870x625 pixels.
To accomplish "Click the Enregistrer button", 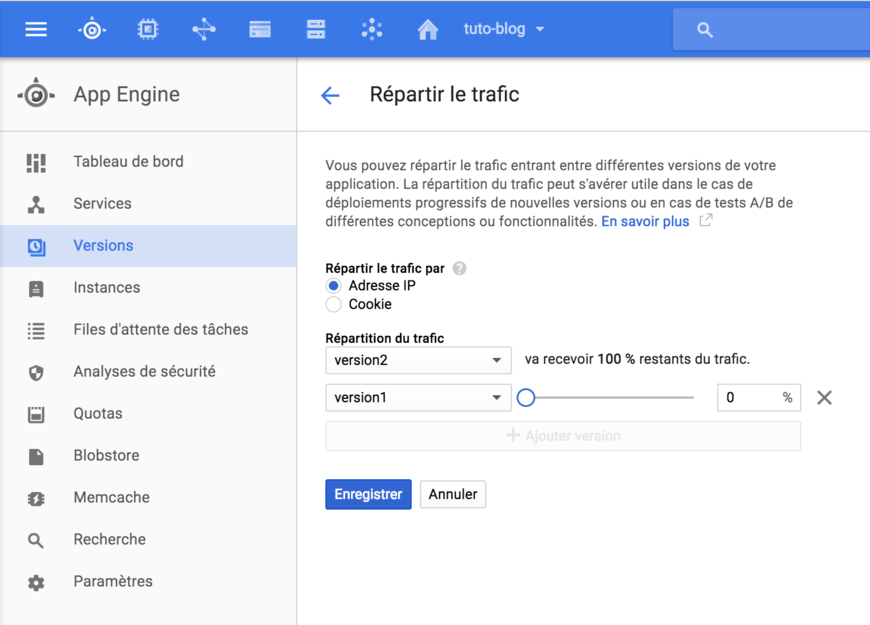I will (368, 494).
